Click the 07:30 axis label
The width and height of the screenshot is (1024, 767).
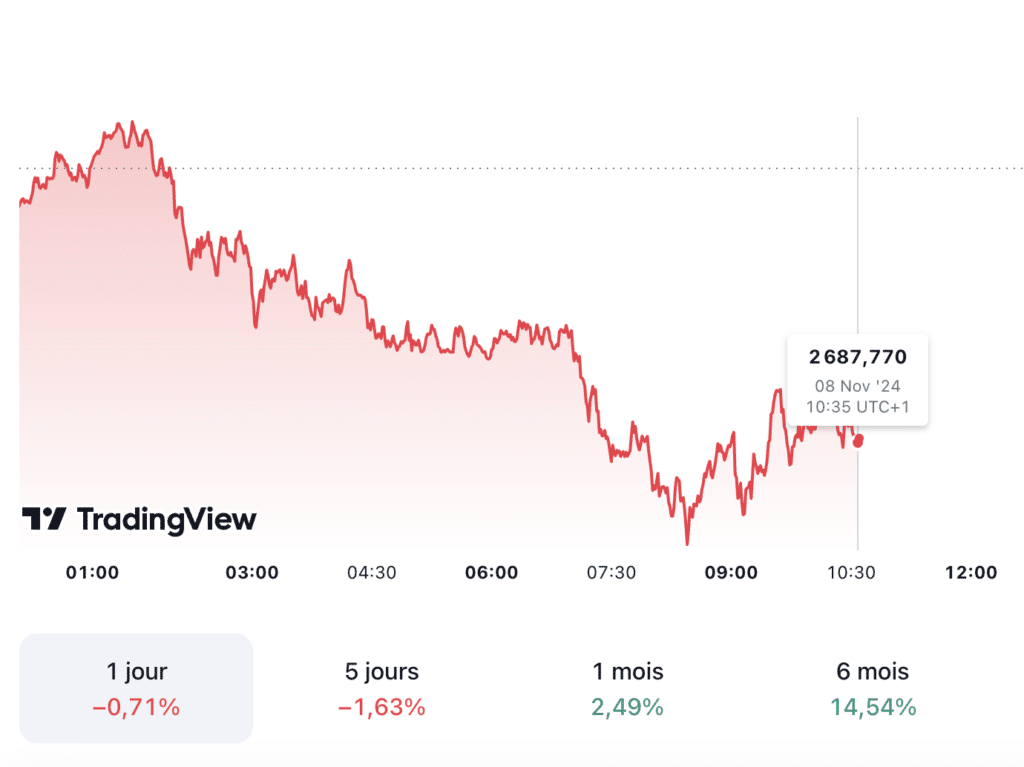tap(611, 573)
